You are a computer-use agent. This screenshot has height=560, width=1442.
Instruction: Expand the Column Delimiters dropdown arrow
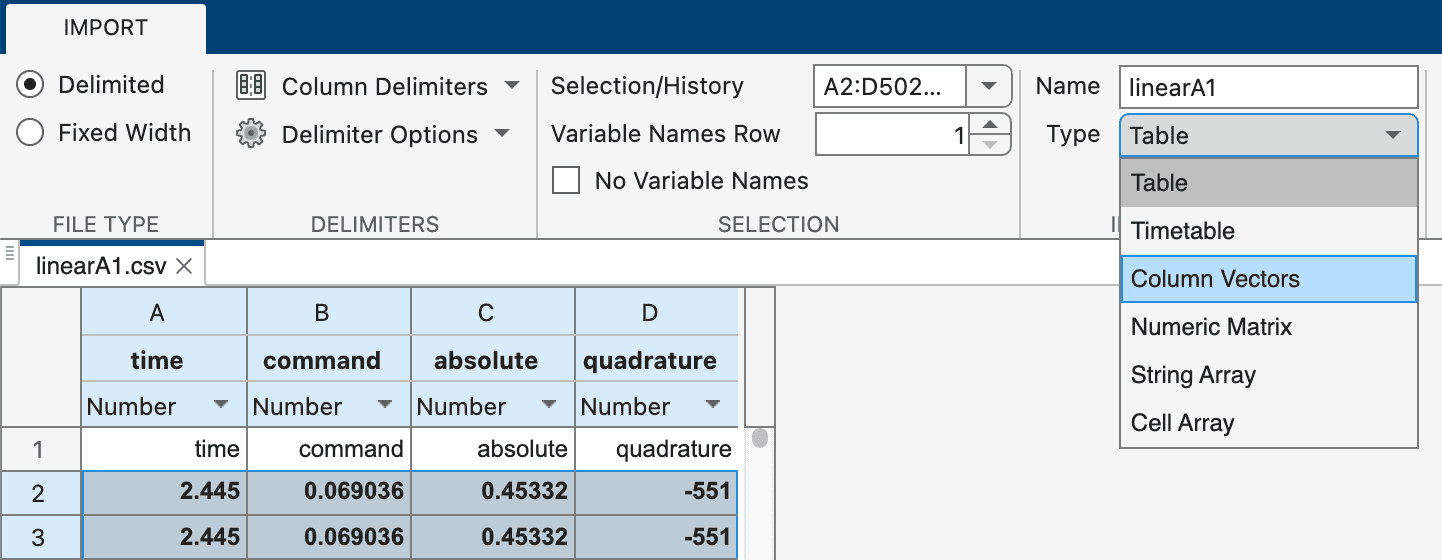(x=512, y=86)
